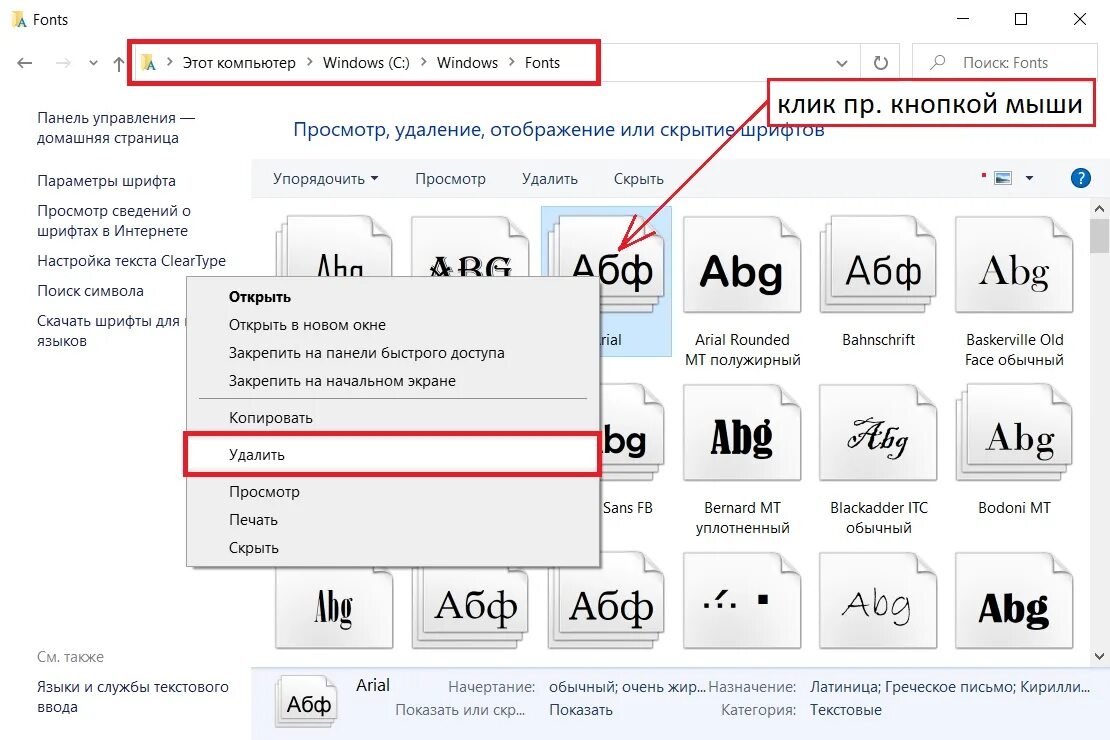The image size is (1110, 740).
Task: Select Открыть in the context menu
Action: [x=393, y=297]
